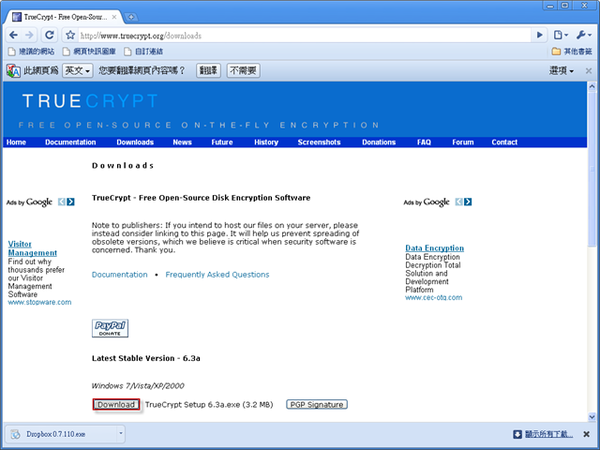Open the 選項 options dropdown in translate bar
This screenshot has height=450, width=600.
561,70
